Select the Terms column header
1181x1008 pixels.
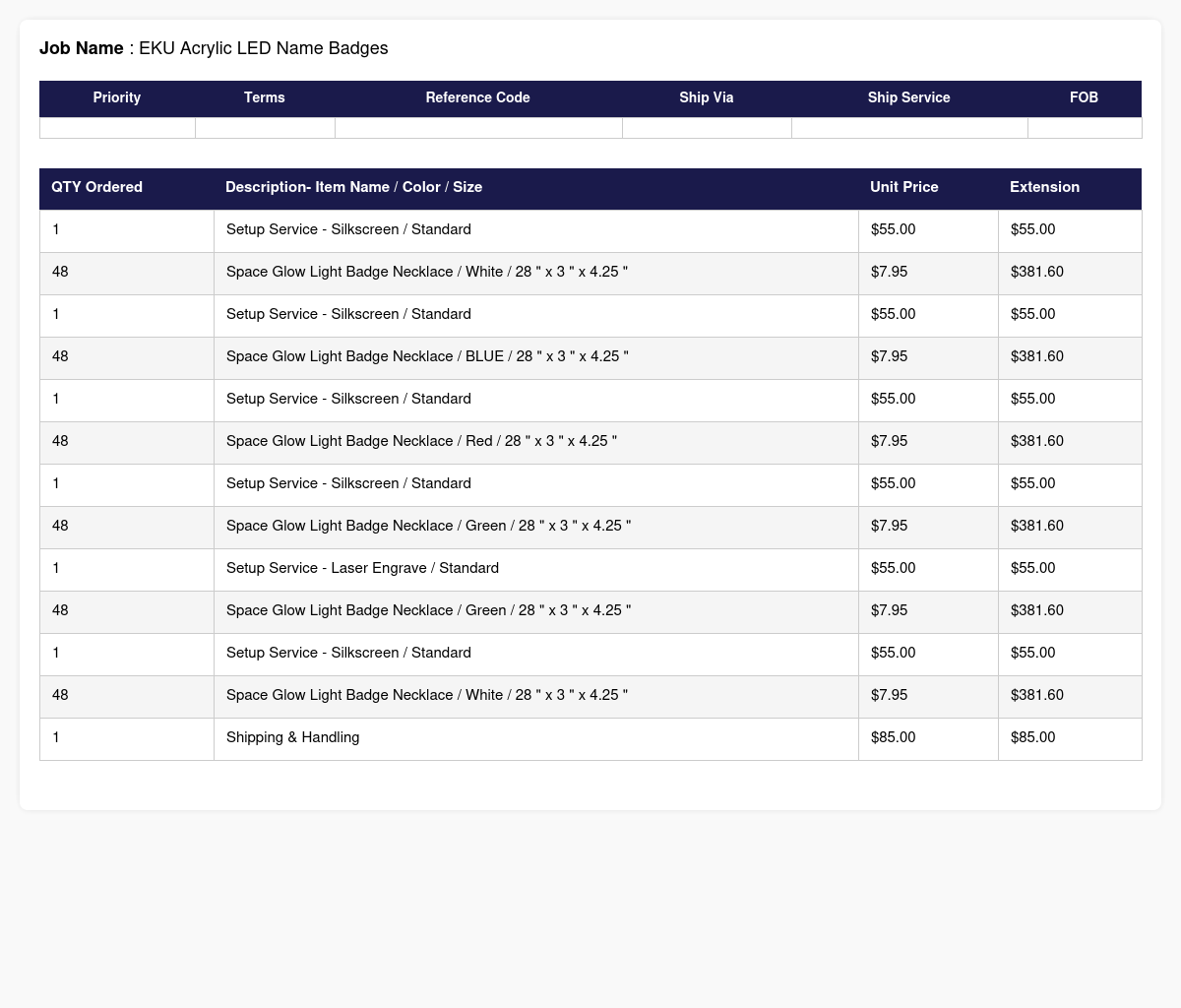tap(265, 98)
